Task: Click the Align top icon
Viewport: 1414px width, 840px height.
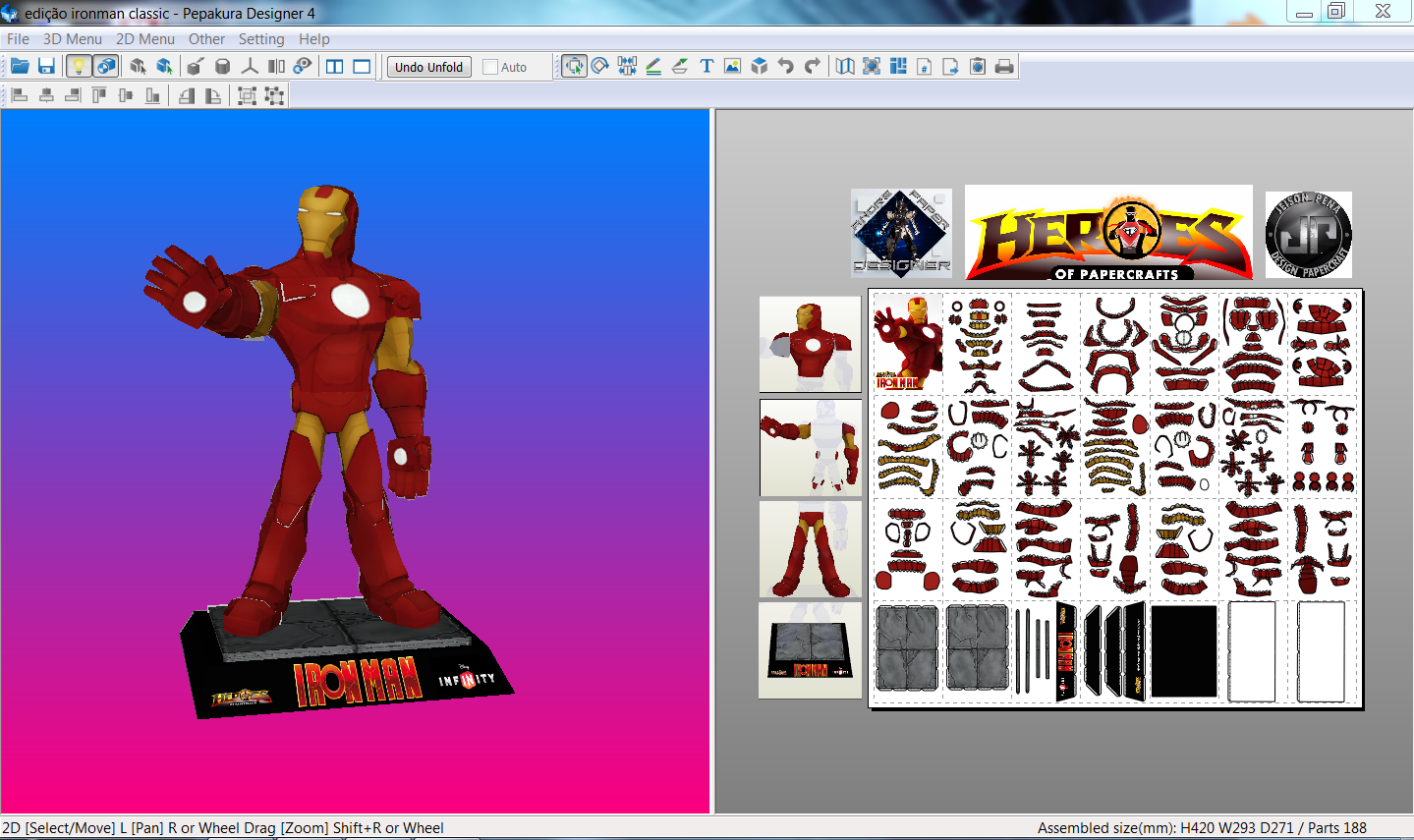Action: click(99, 95)
